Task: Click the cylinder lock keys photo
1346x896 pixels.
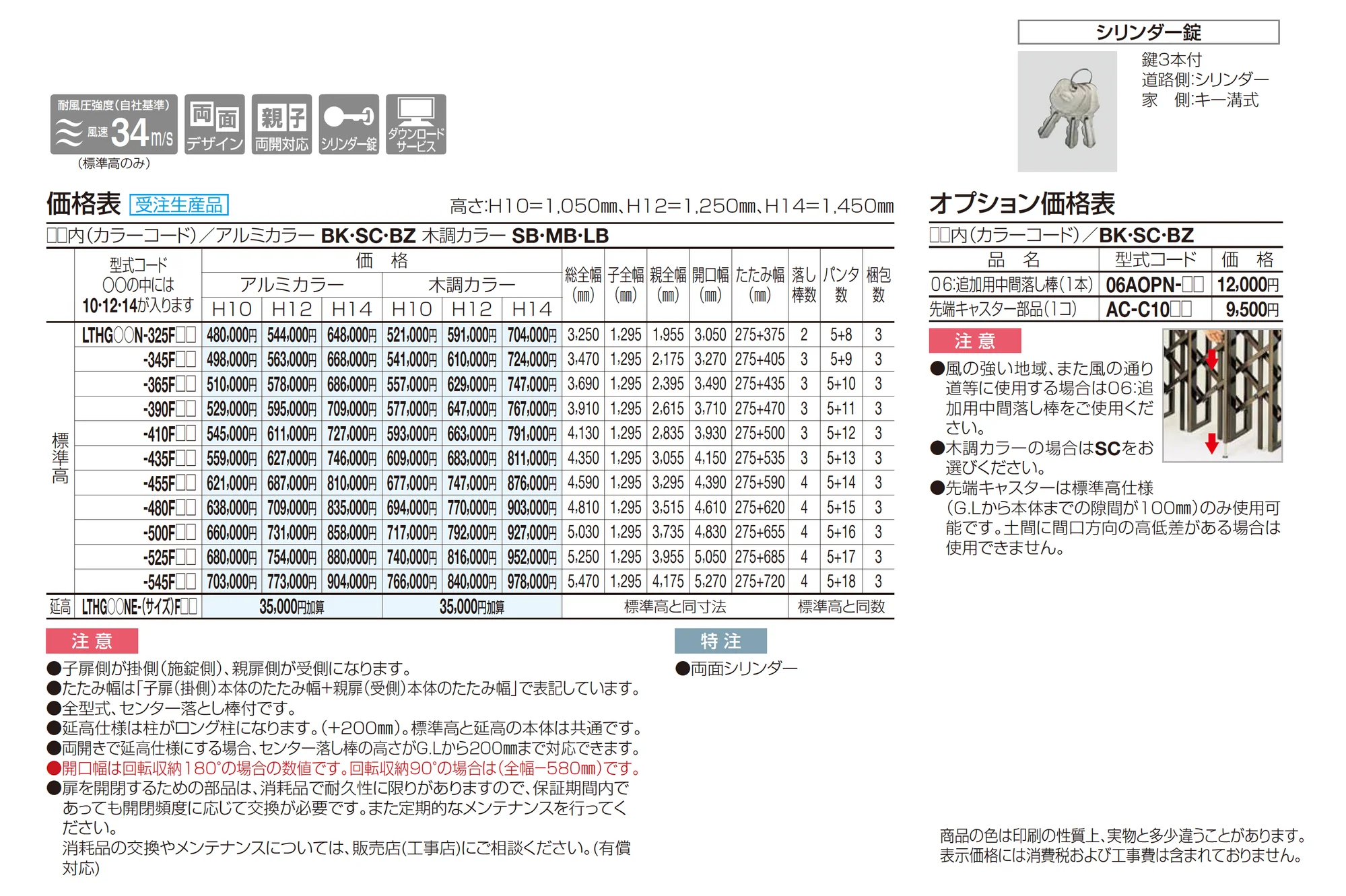Action: (1067, 112)
